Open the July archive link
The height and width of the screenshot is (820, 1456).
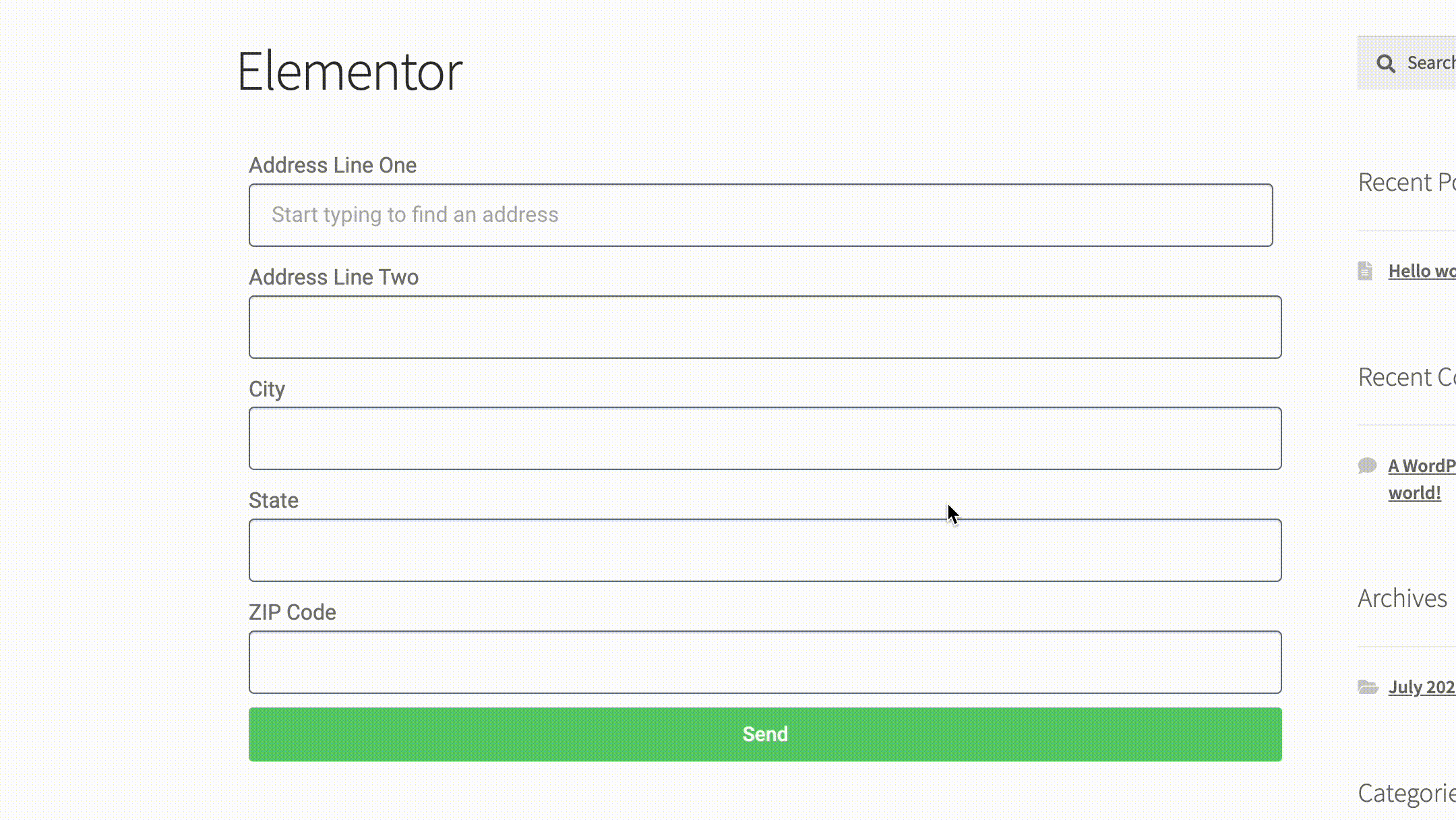(1421, 687)
